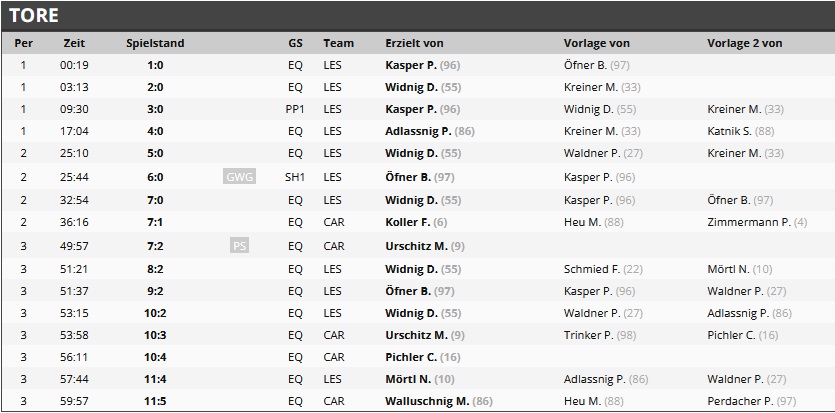Select the 'Spielstand' column header

pos(155,43)
